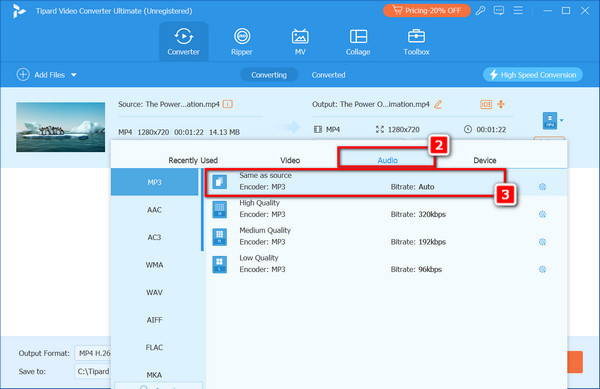Image resolution: width=600 pixels, height=389 pixels.
Task: Choose AC3 in the format list
Action: 155,238
